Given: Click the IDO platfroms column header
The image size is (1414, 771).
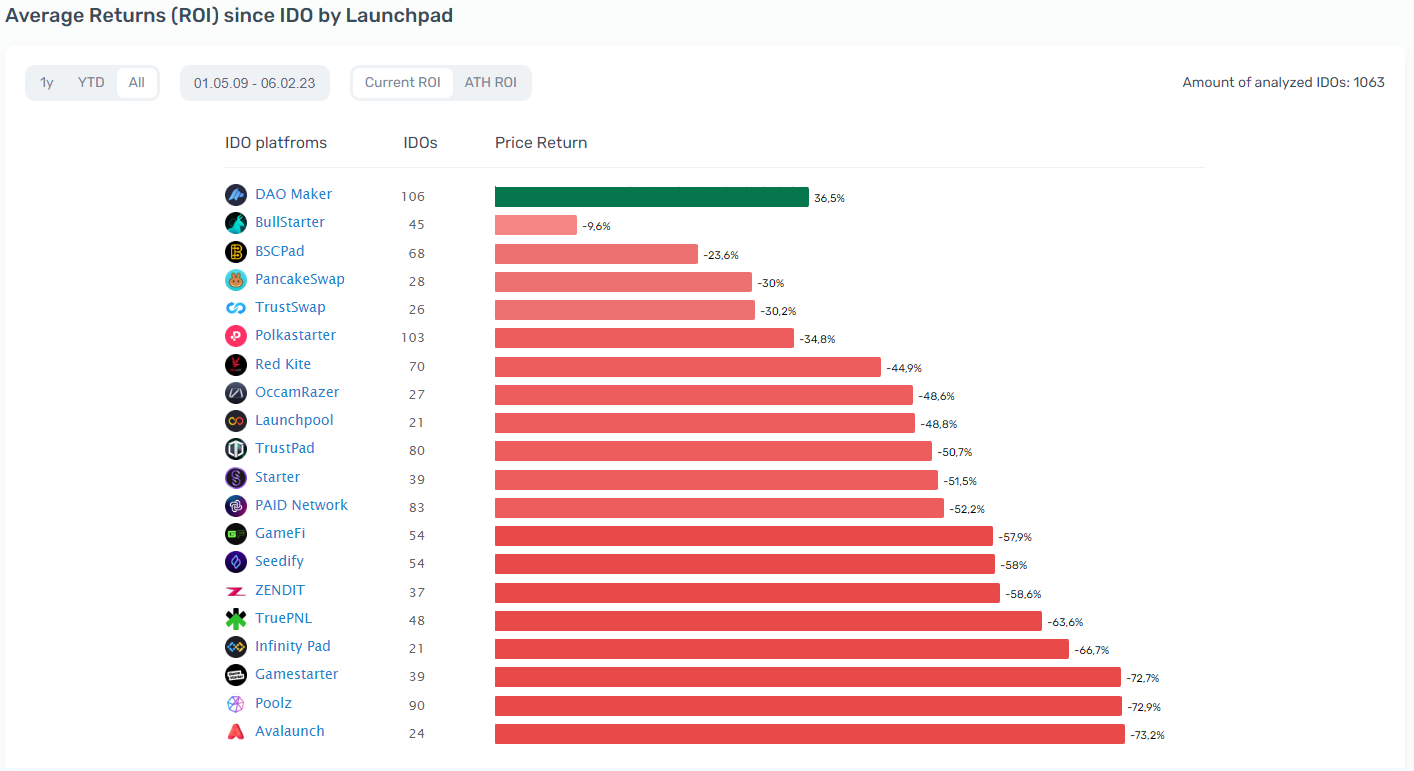Looking at the screenshot, I should pyautogui.click(x=276, y=143).
